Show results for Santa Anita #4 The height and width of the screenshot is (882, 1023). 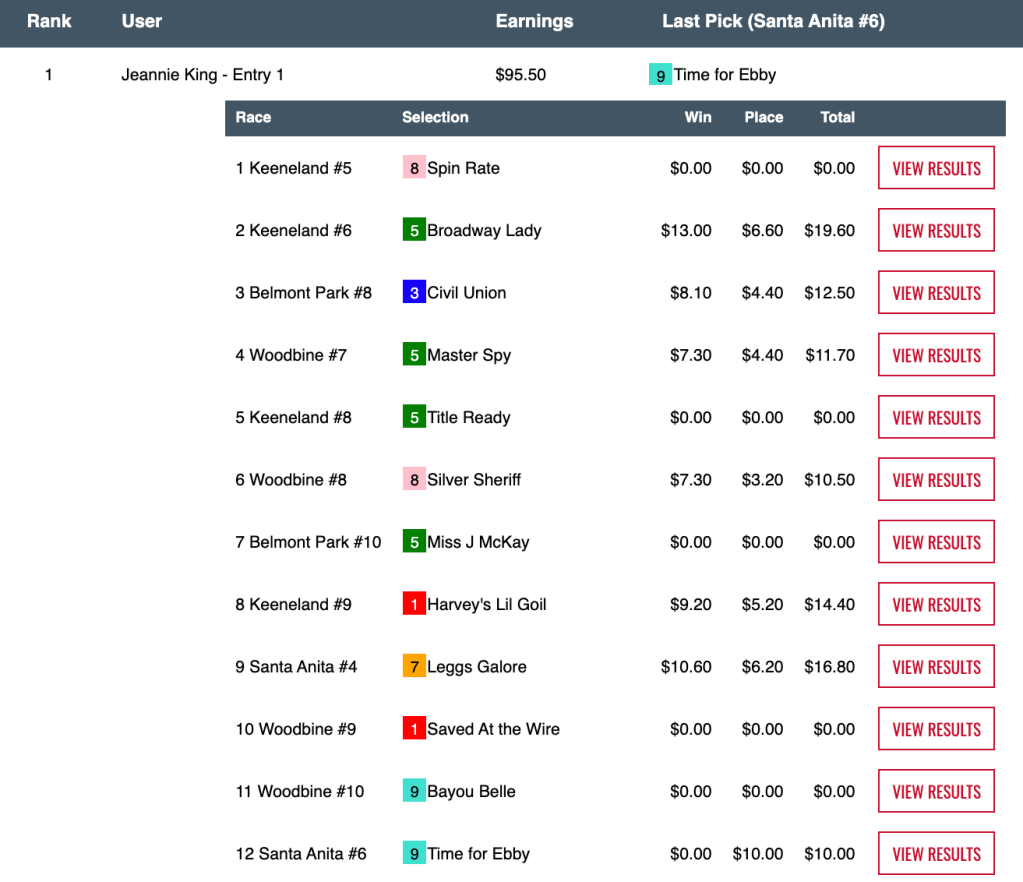coord(936,667)
